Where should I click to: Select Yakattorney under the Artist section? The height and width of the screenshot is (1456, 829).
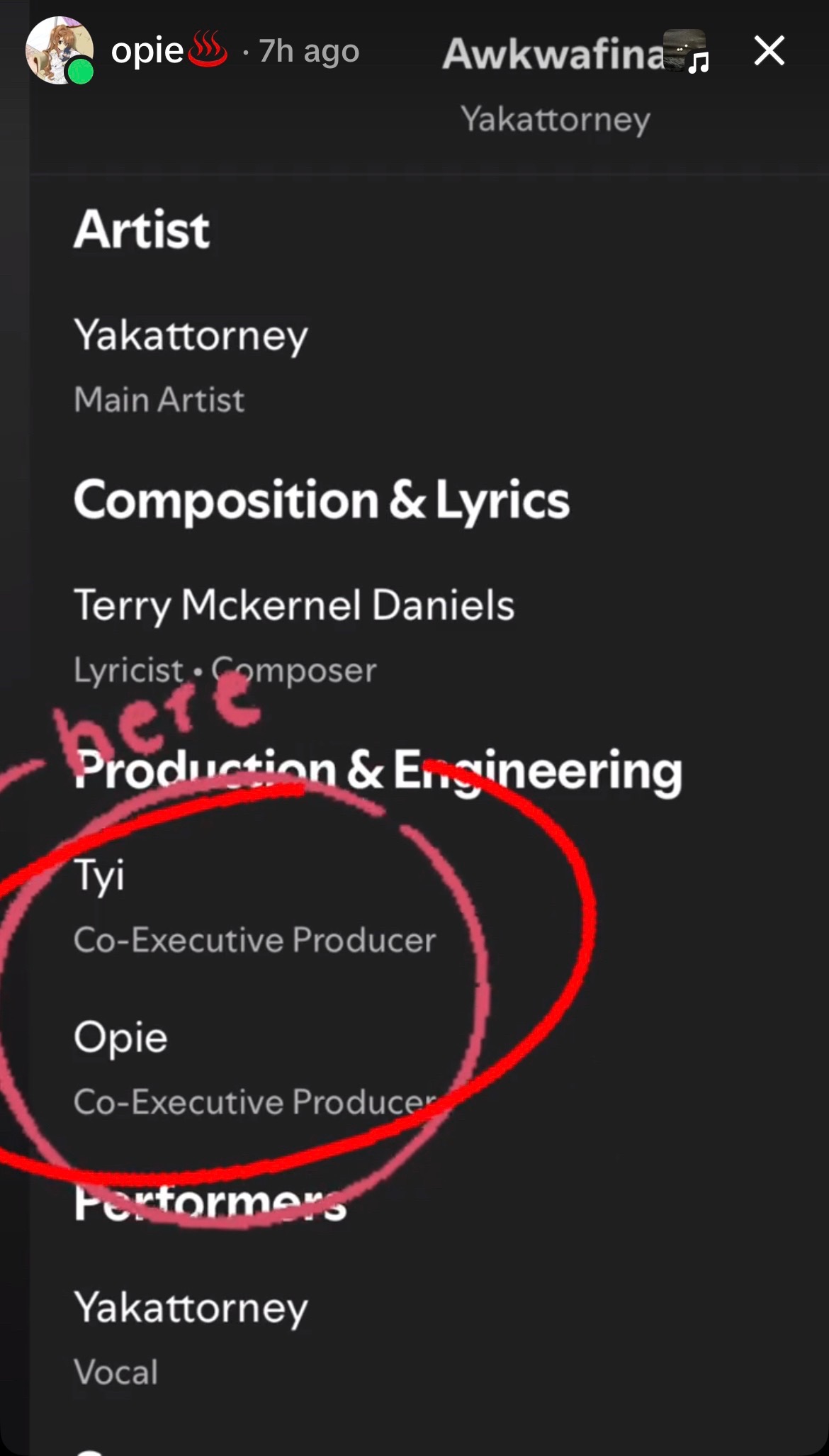(191, 335)
